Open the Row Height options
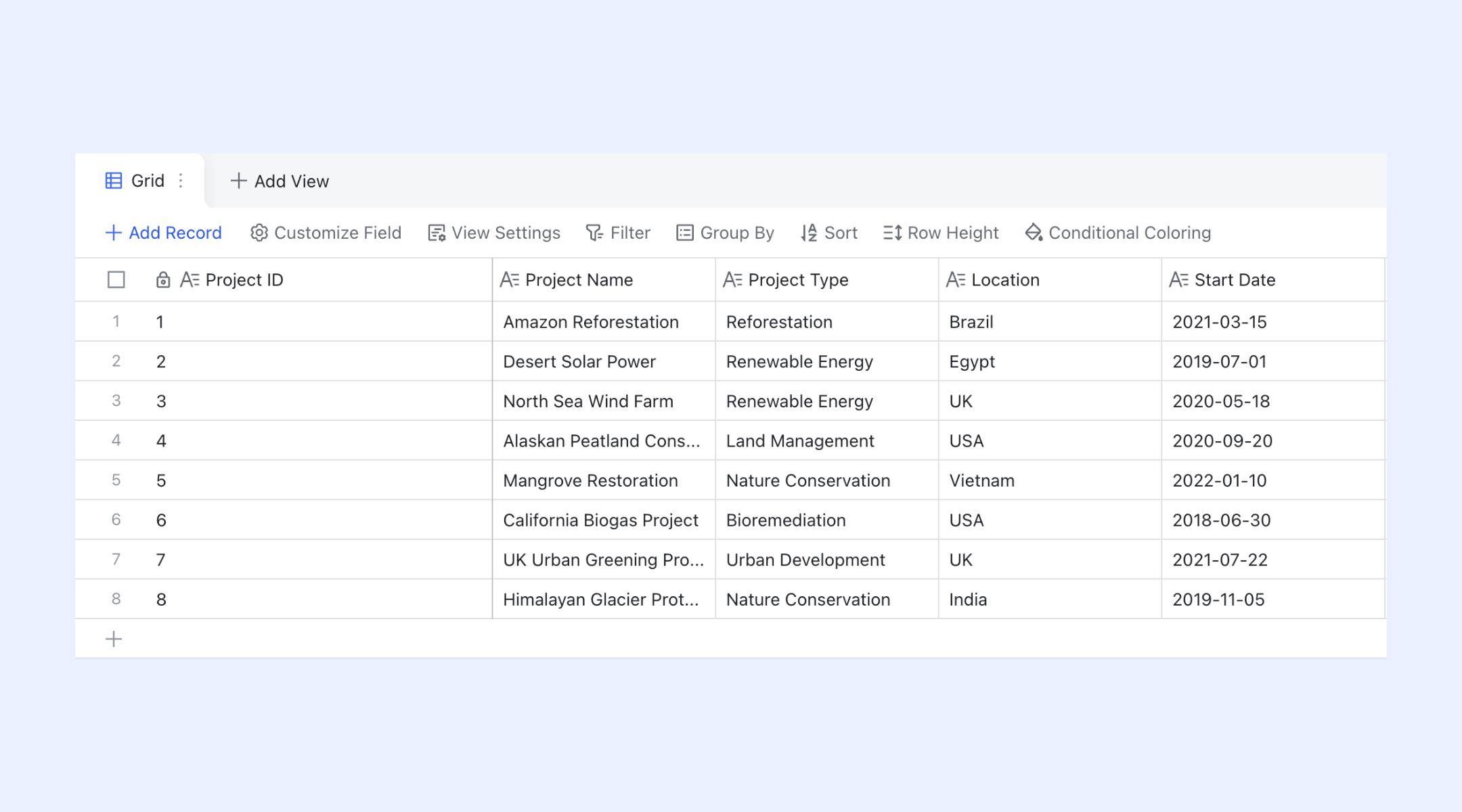The width and height of the screenshot is (1462, 812). pos(941,233)
